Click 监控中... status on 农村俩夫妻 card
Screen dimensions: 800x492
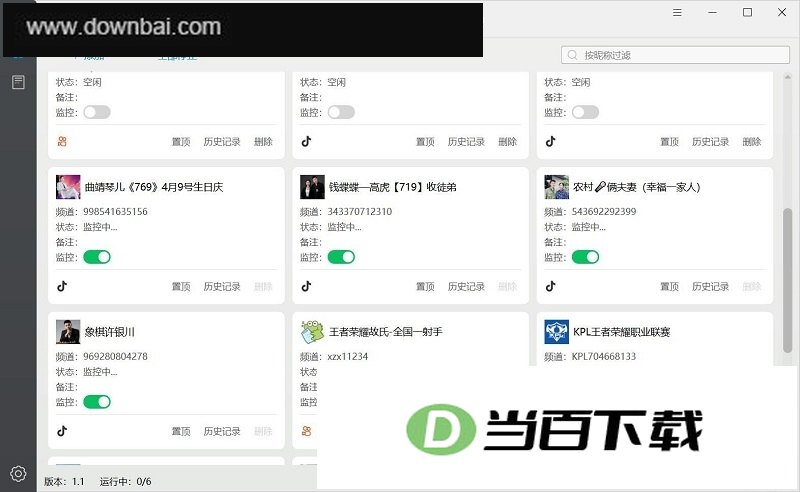589,227
